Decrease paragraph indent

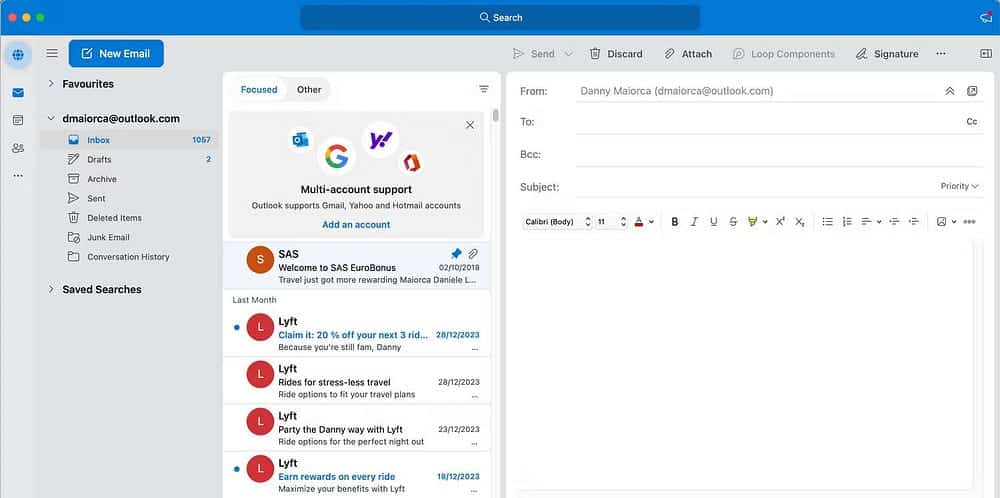click(894, 222)
